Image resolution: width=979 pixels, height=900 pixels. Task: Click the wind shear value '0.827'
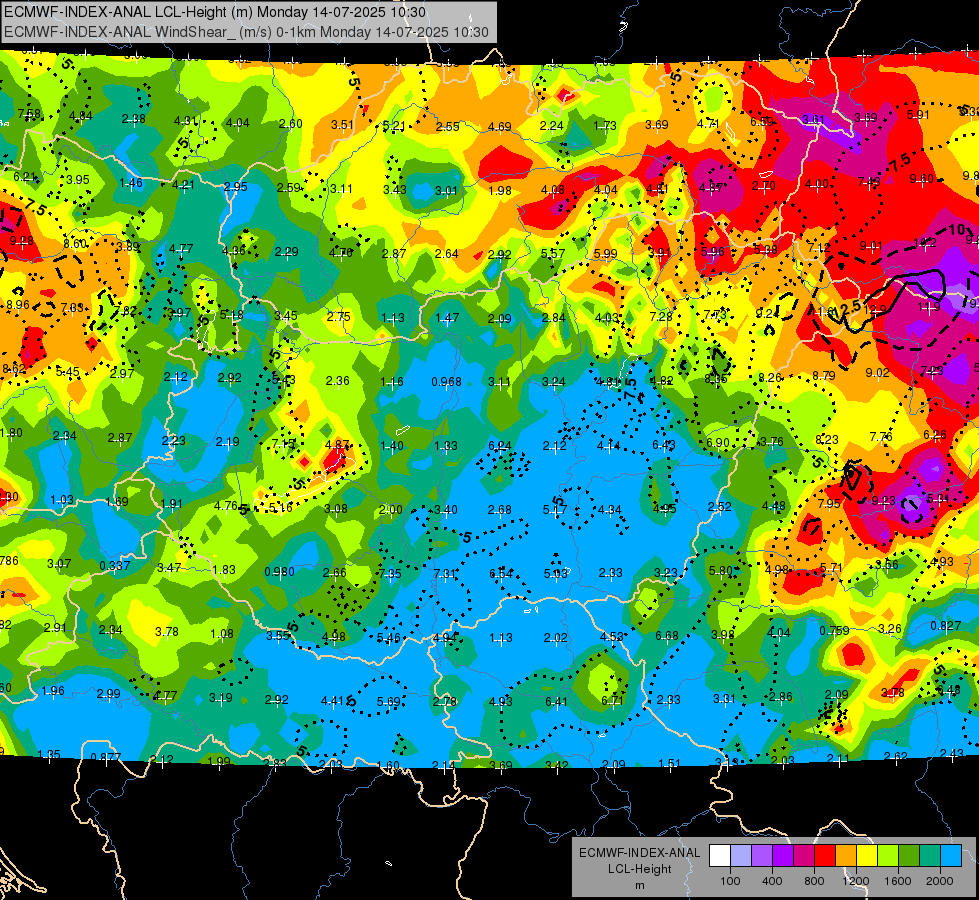(x=945, y=626)
